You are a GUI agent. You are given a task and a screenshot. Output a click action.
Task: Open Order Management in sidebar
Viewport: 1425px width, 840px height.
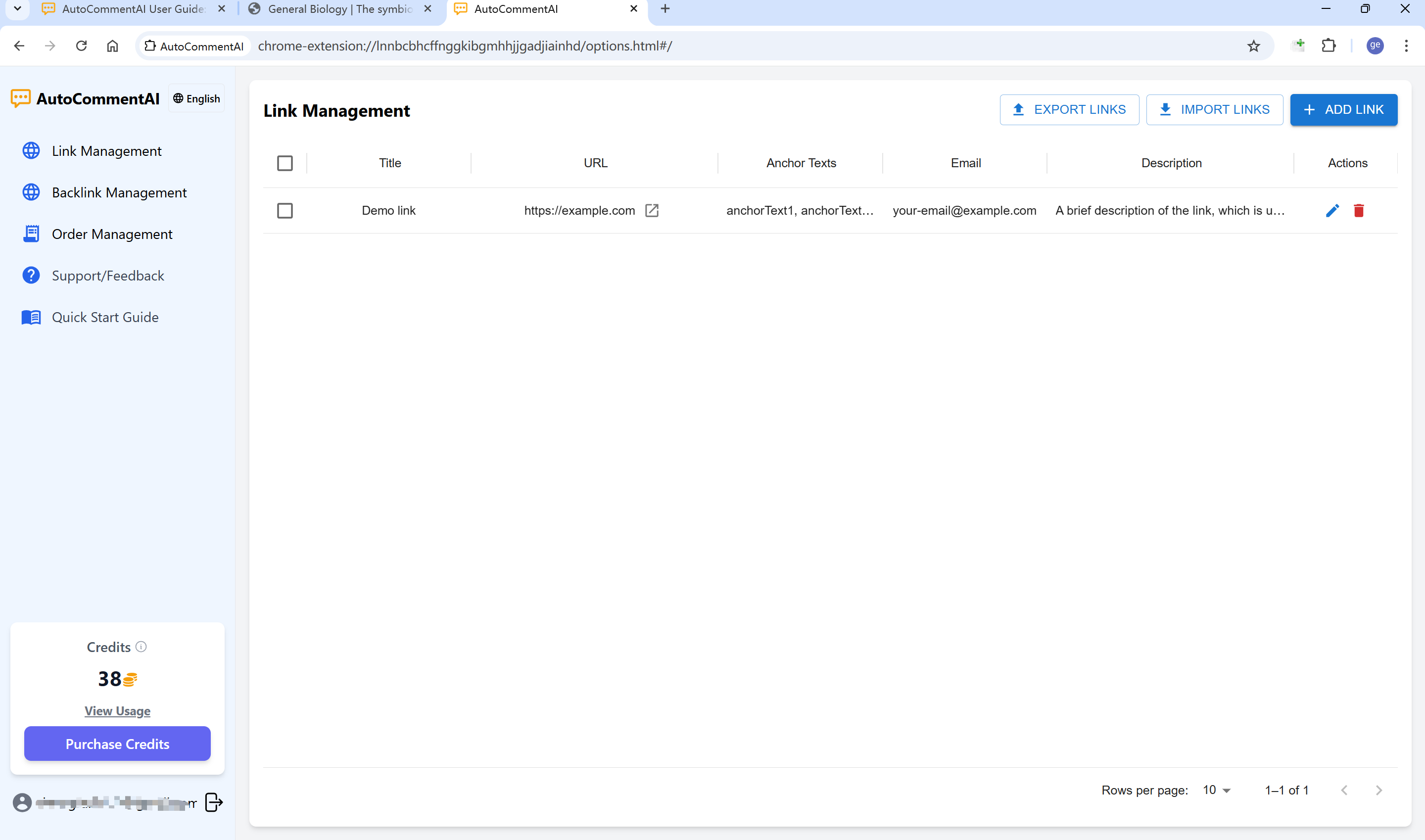pyautogui.click(x=112, y=234)
